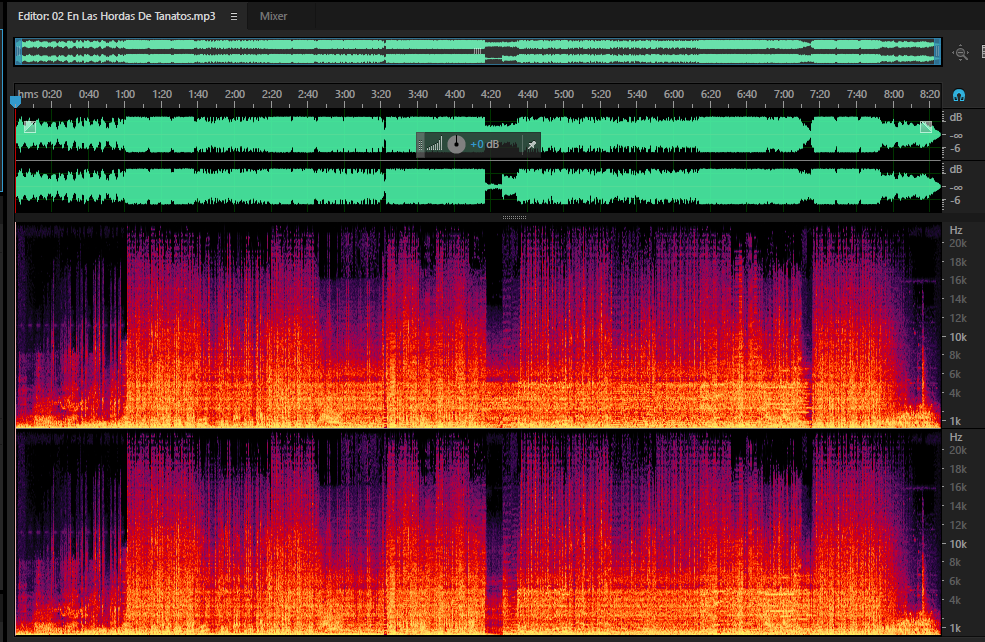Click the 7:00 mark on the timeline

(x=784, y=94)
